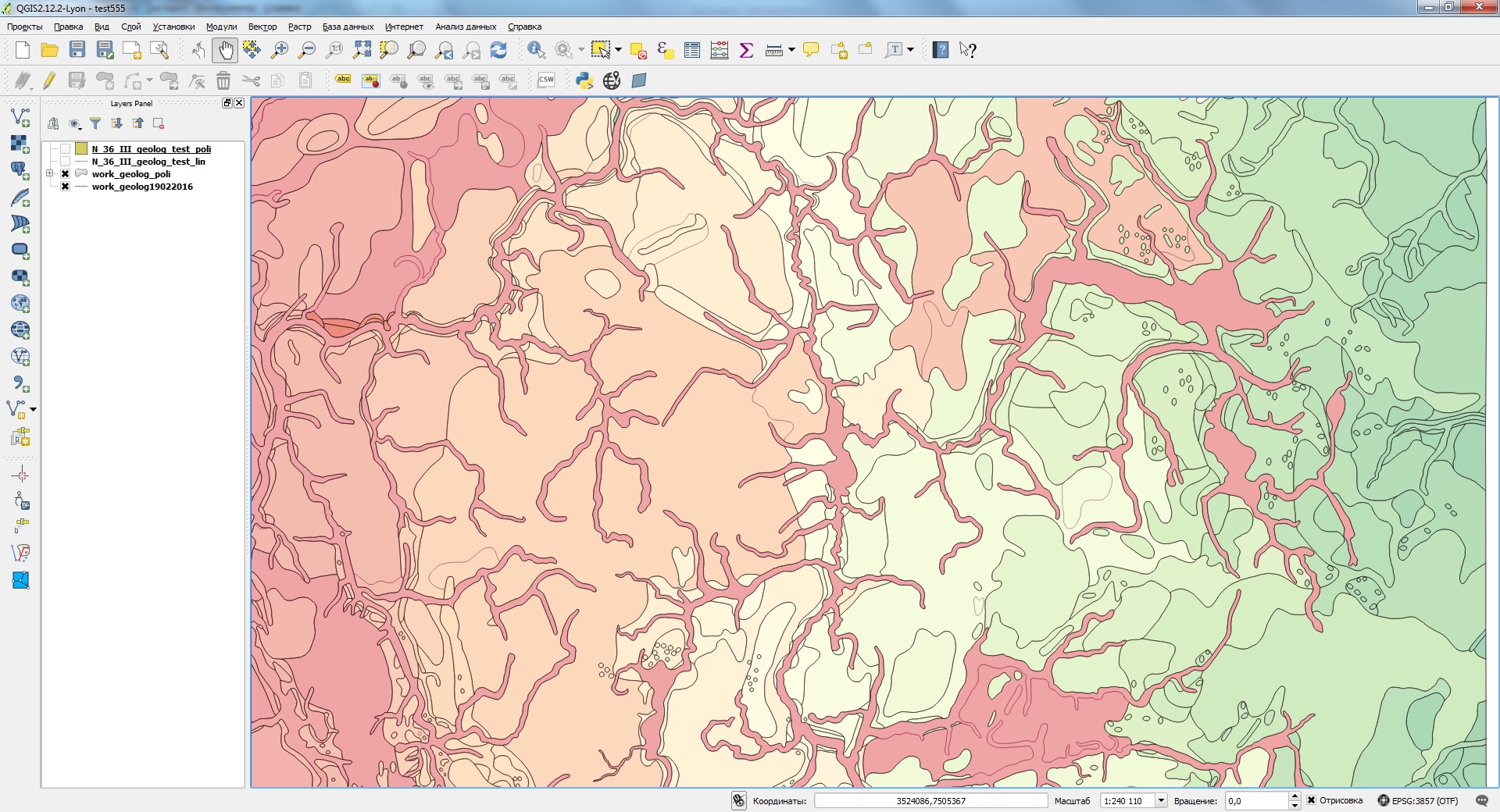Open the layer attribute table

(691, 49)
